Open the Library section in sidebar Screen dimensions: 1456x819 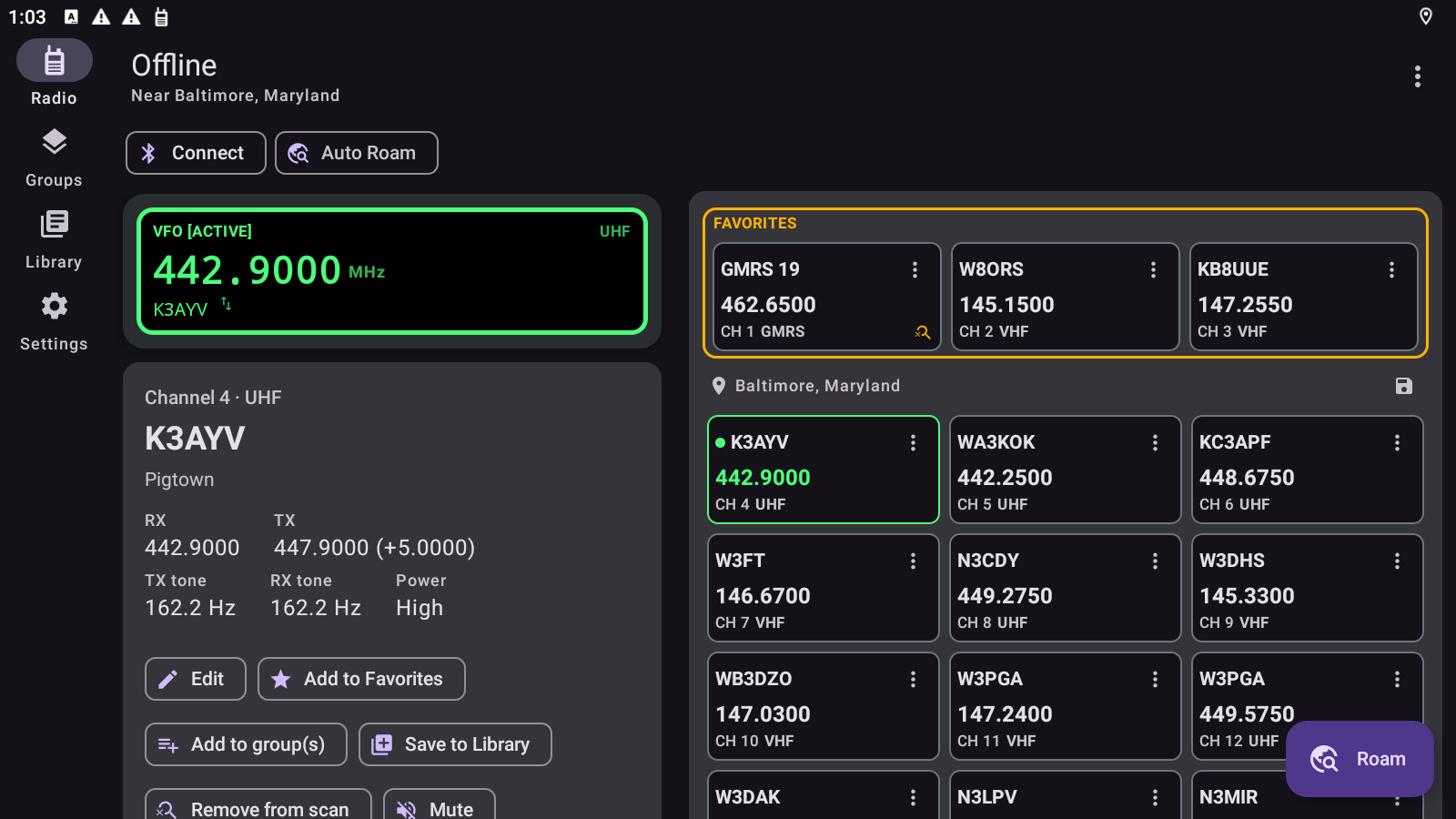click(54, 239)
